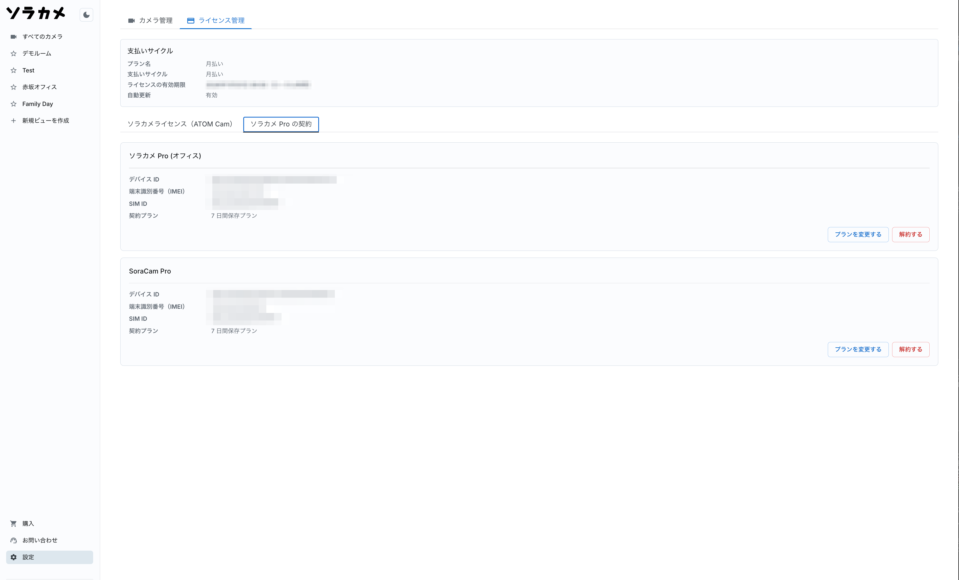
Task: Click the デバイス ID label in SoraCam Pro card
Action: 144,294
